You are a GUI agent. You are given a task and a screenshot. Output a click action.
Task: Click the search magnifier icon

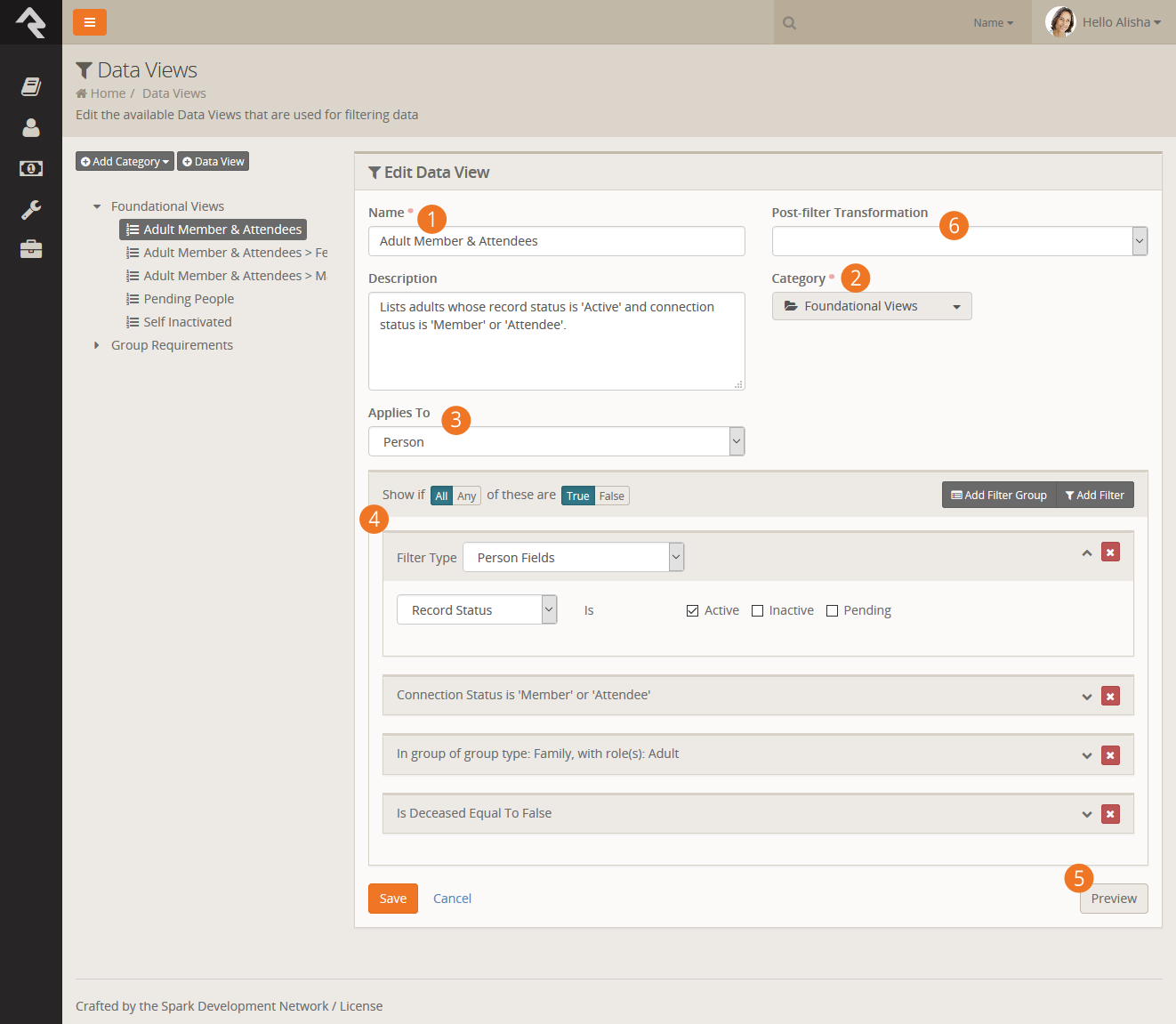coord(789,23)
